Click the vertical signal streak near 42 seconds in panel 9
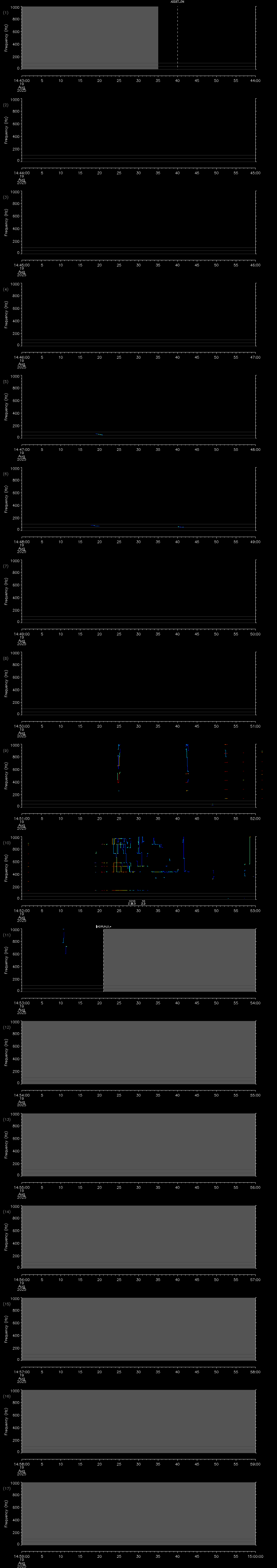The image size is (277, 1568). click(187, 758)
